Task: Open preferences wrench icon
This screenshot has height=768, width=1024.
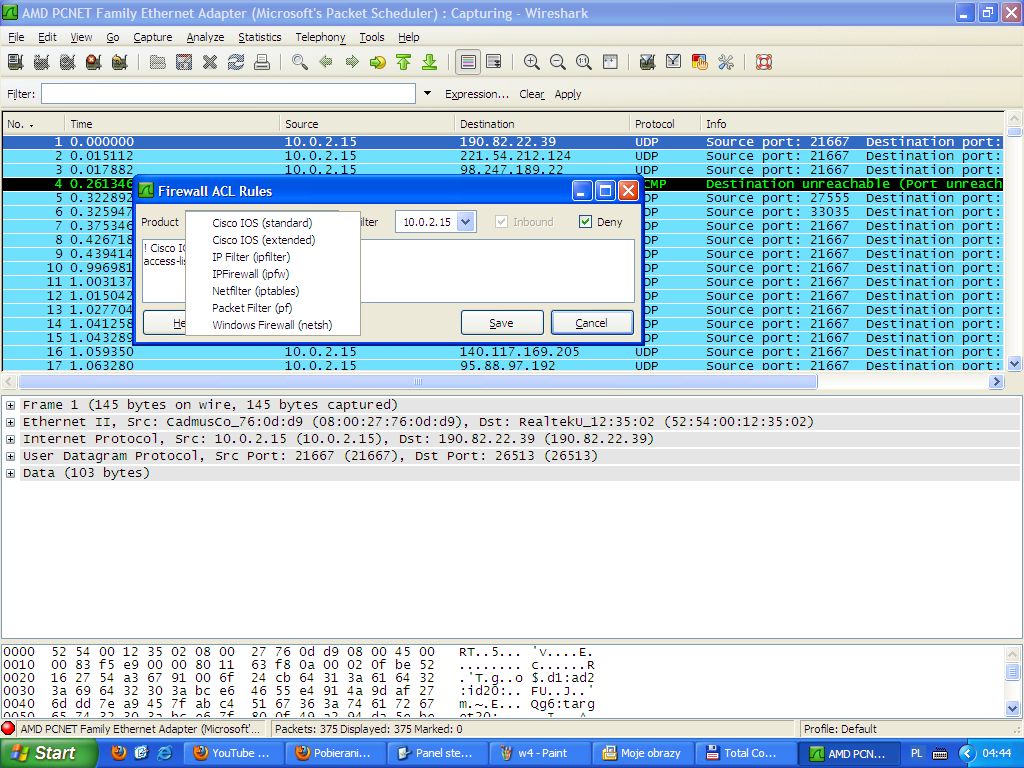Action: (x=726, y=62)
